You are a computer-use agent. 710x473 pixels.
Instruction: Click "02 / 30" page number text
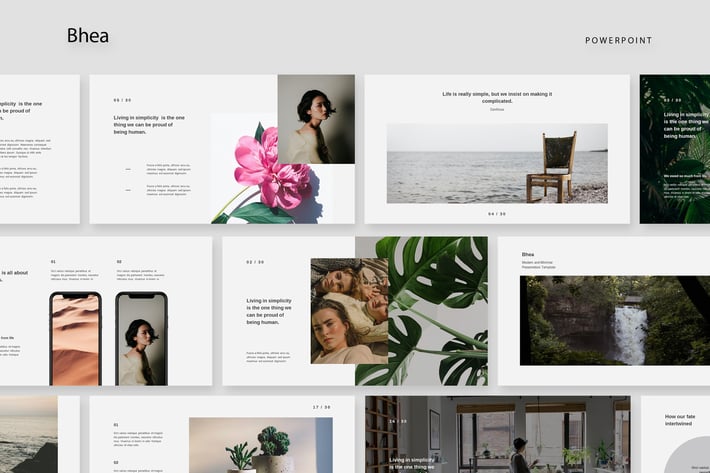point(255,262)
